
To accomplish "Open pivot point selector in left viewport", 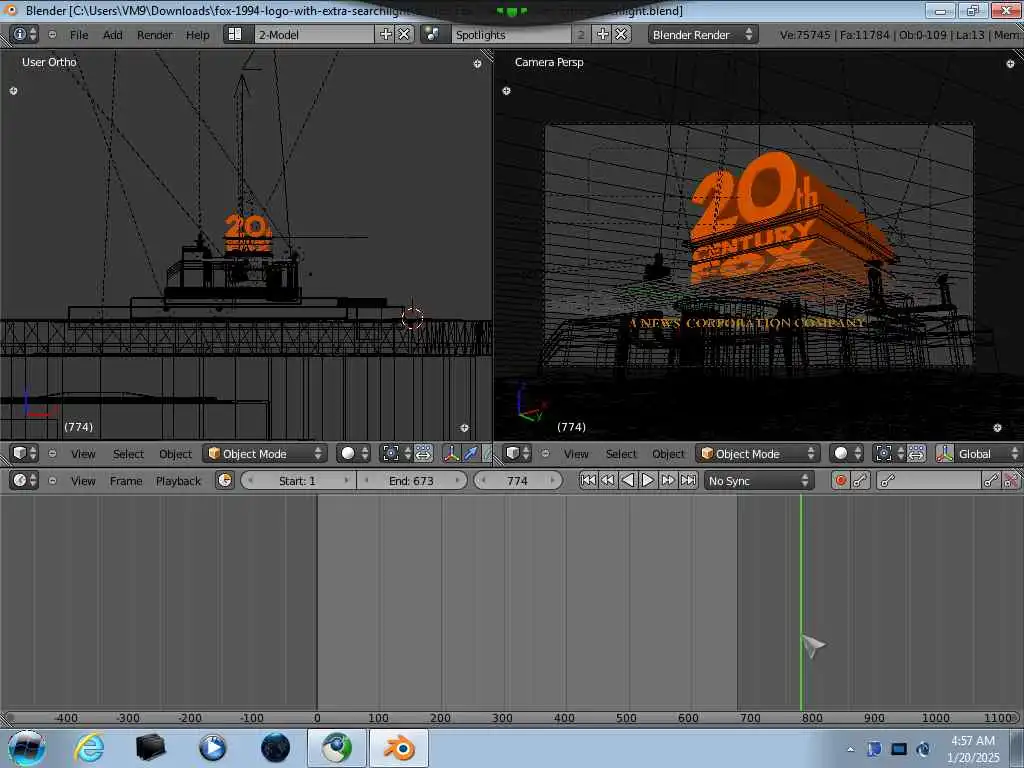I will pos(396,453).
